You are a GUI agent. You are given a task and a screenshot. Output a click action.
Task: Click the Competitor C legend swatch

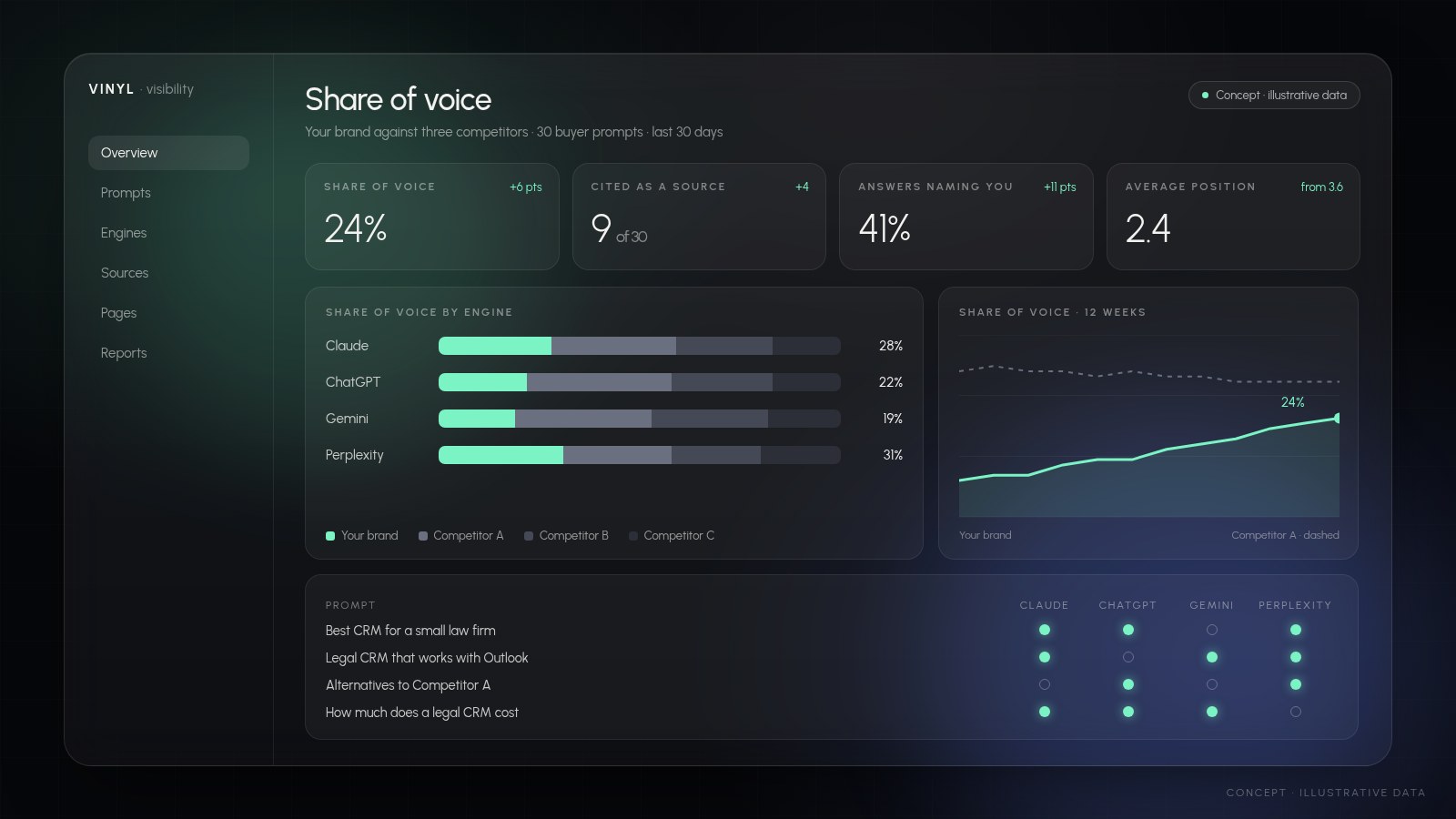633,536
